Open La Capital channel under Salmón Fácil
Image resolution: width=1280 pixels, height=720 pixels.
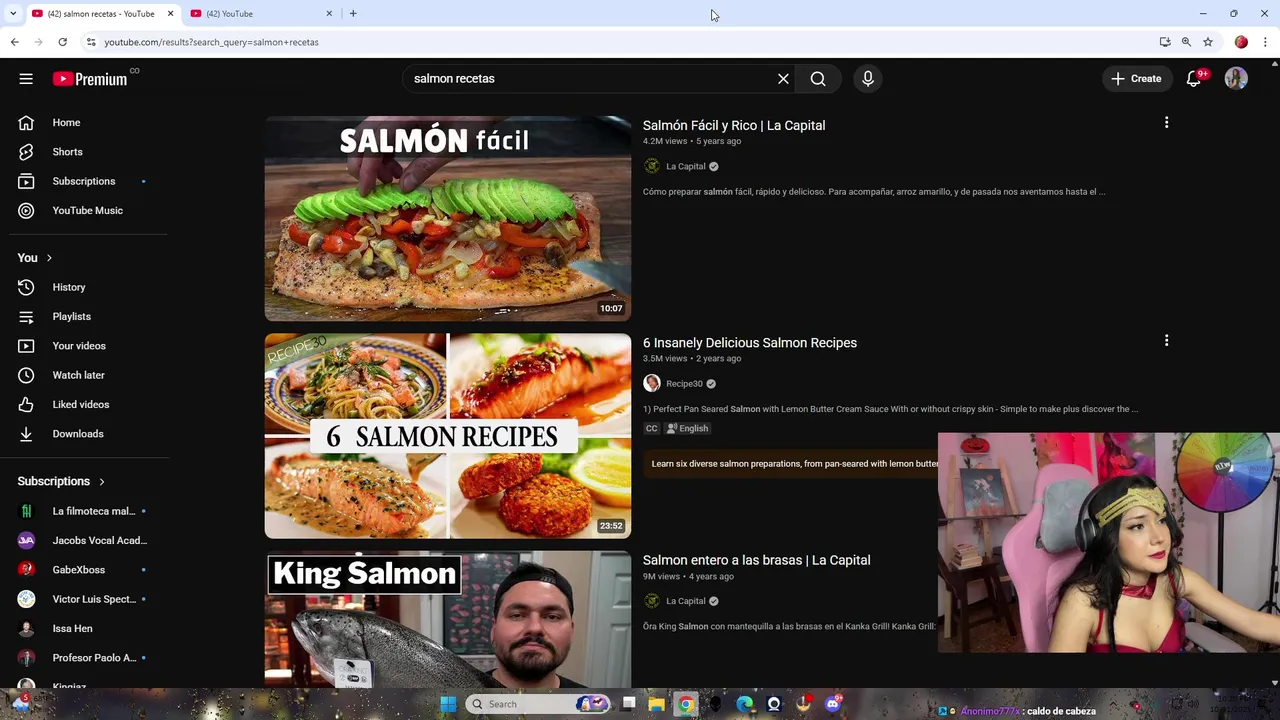pyautogui.click(x=685, y=167)
